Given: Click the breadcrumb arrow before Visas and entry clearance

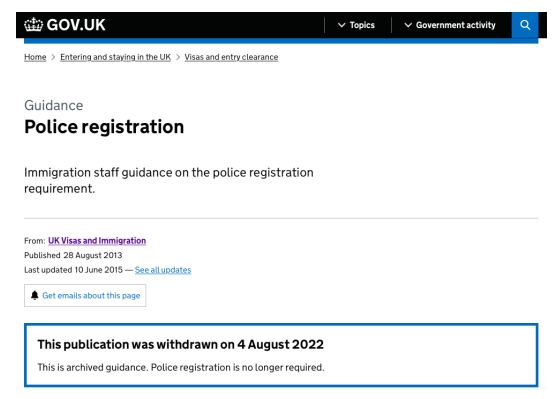Looking at the screenshot, I should click(178, 57).
